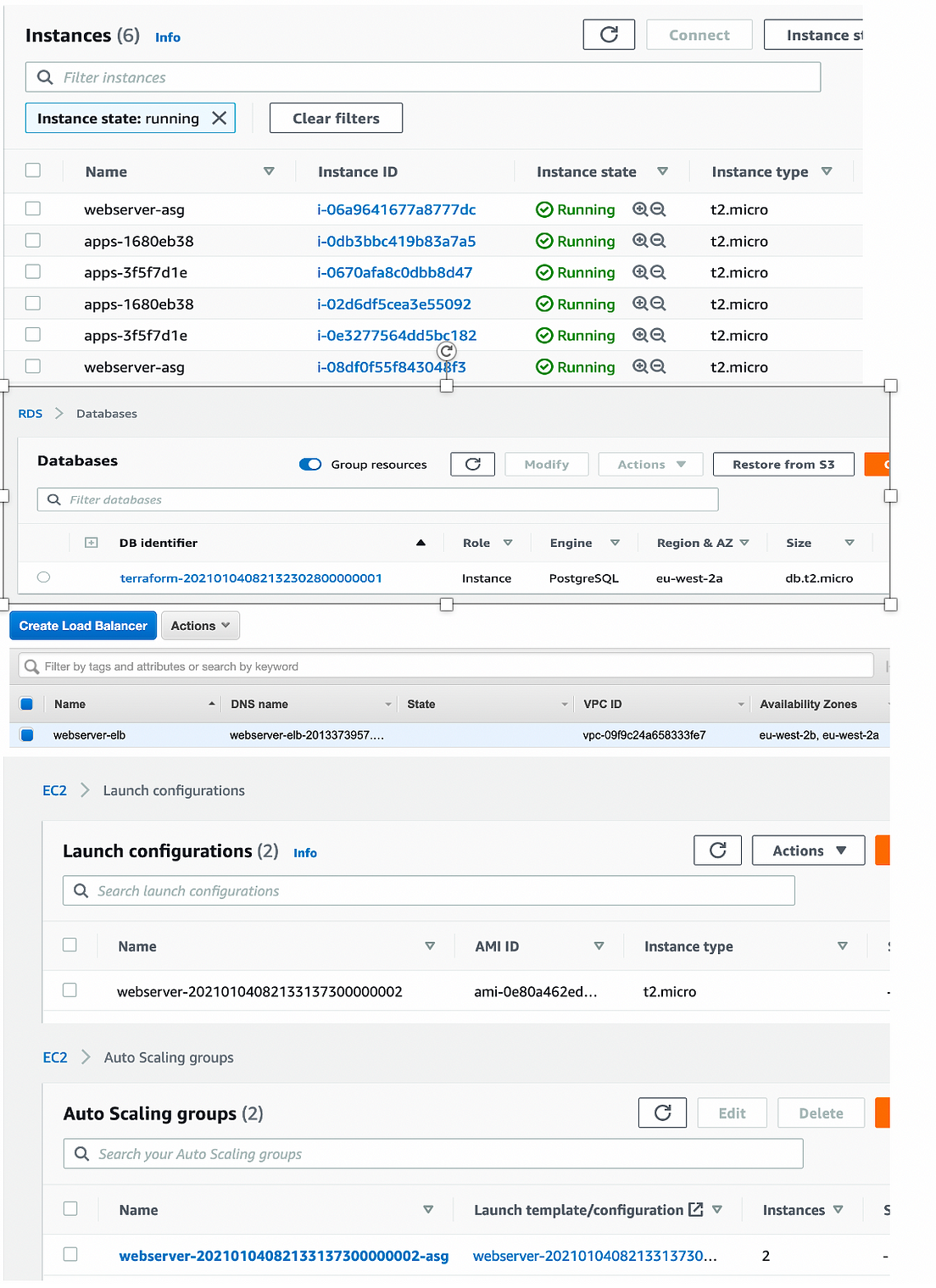Select the db.t2.micro Size cell

819,578
